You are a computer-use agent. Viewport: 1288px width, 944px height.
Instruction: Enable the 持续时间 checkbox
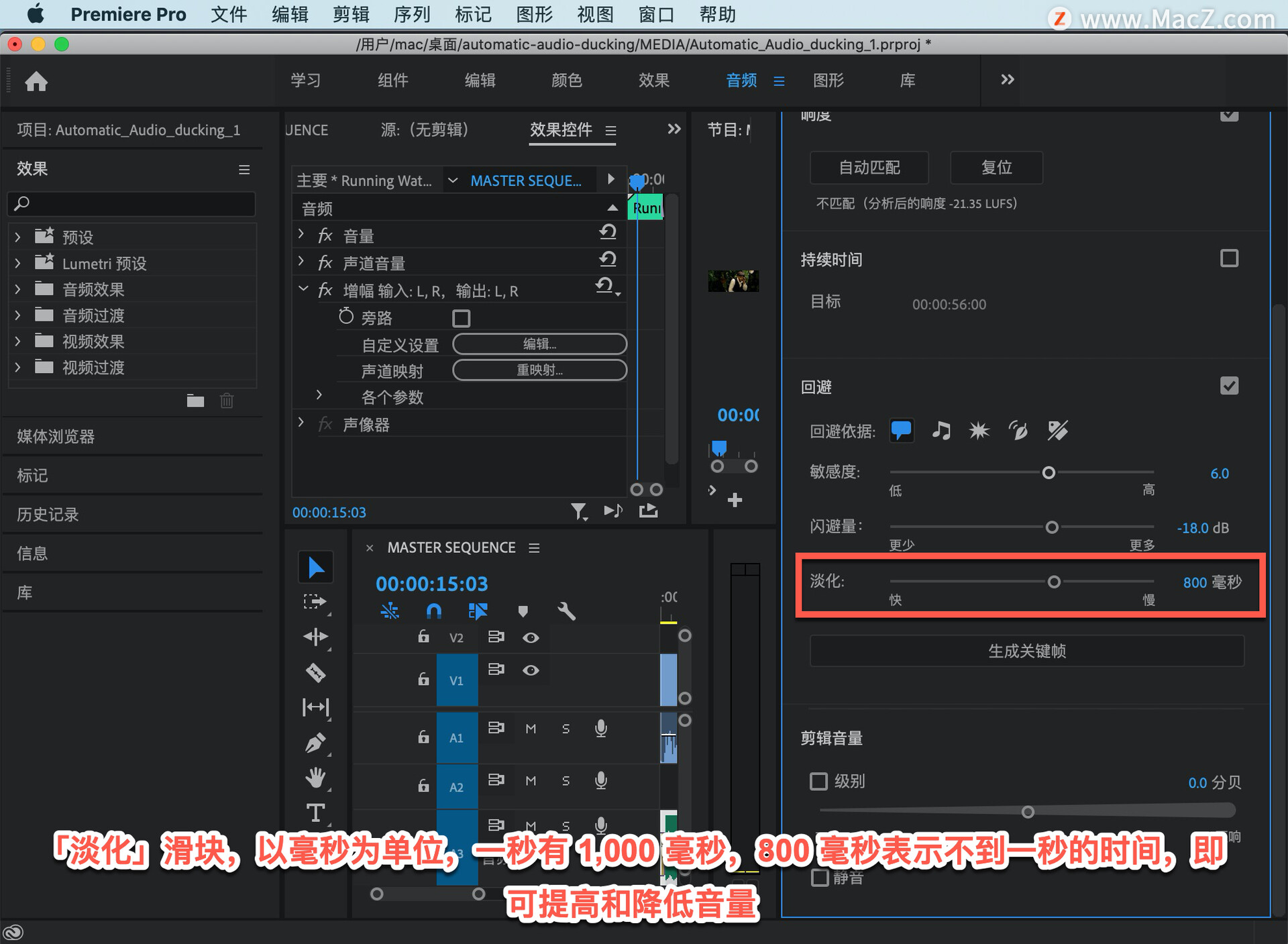click(x=1229, y=258)
